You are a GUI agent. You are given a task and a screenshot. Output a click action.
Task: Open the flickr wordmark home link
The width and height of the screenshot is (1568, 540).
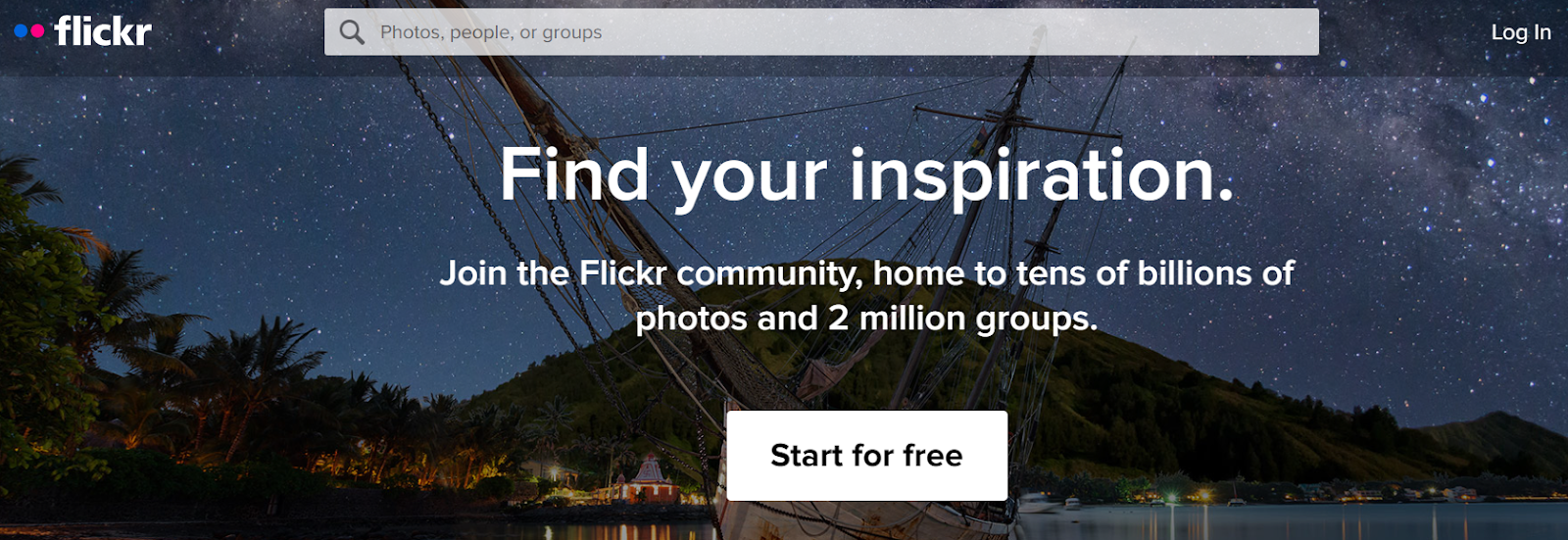click(103, 31)
